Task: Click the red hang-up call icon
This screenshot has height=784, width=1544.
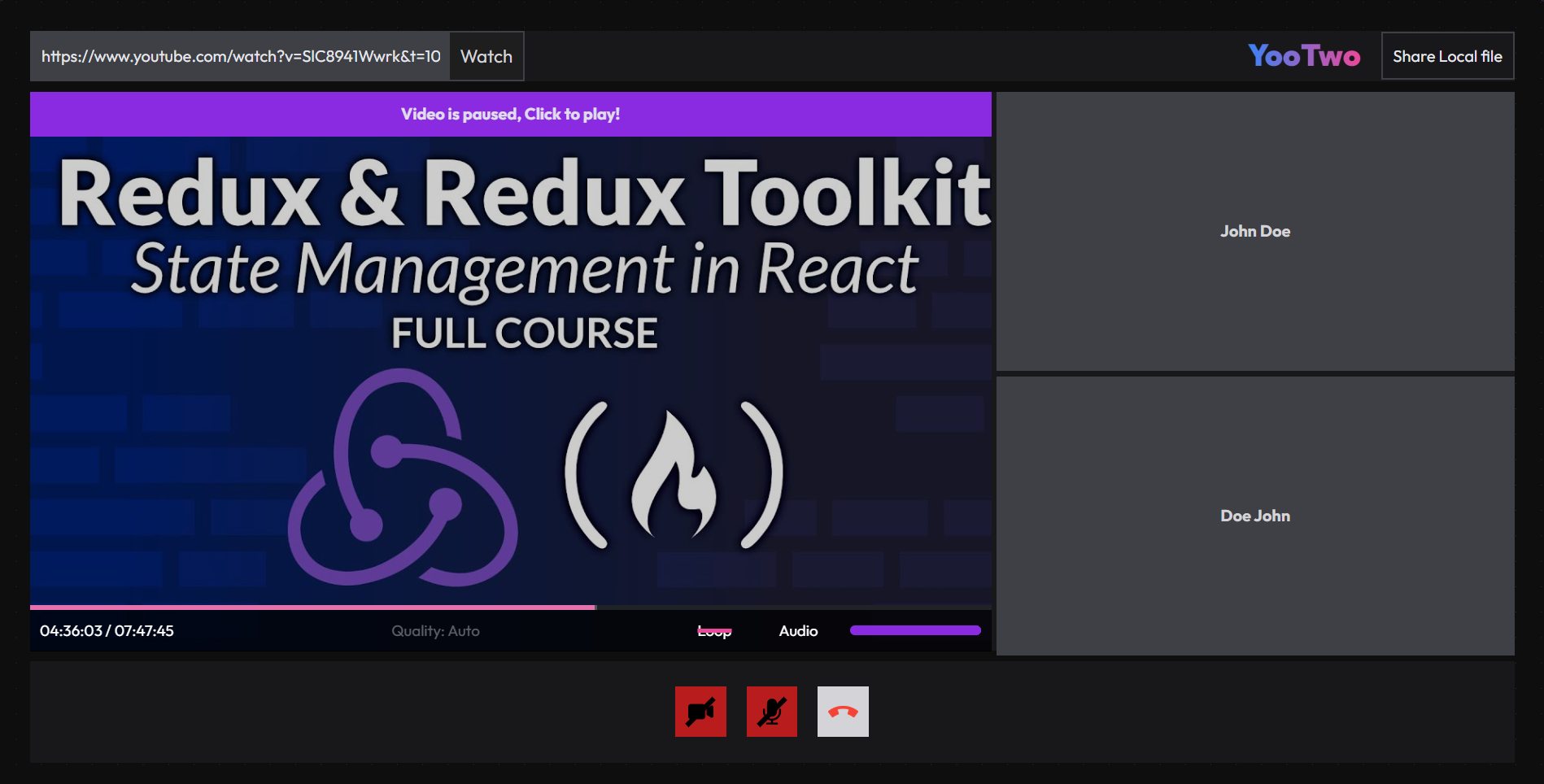Action: click(x=843, y=712)
